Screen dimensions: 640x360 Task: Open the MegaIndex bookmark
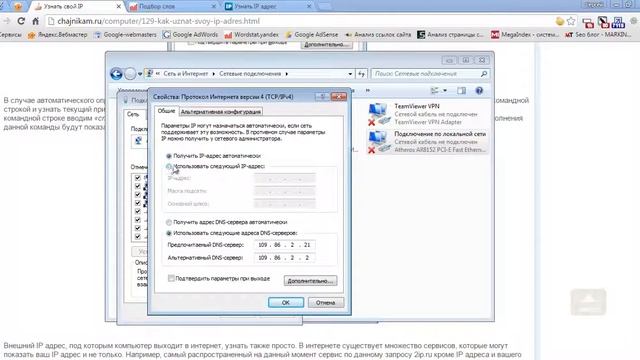point(525,35)
